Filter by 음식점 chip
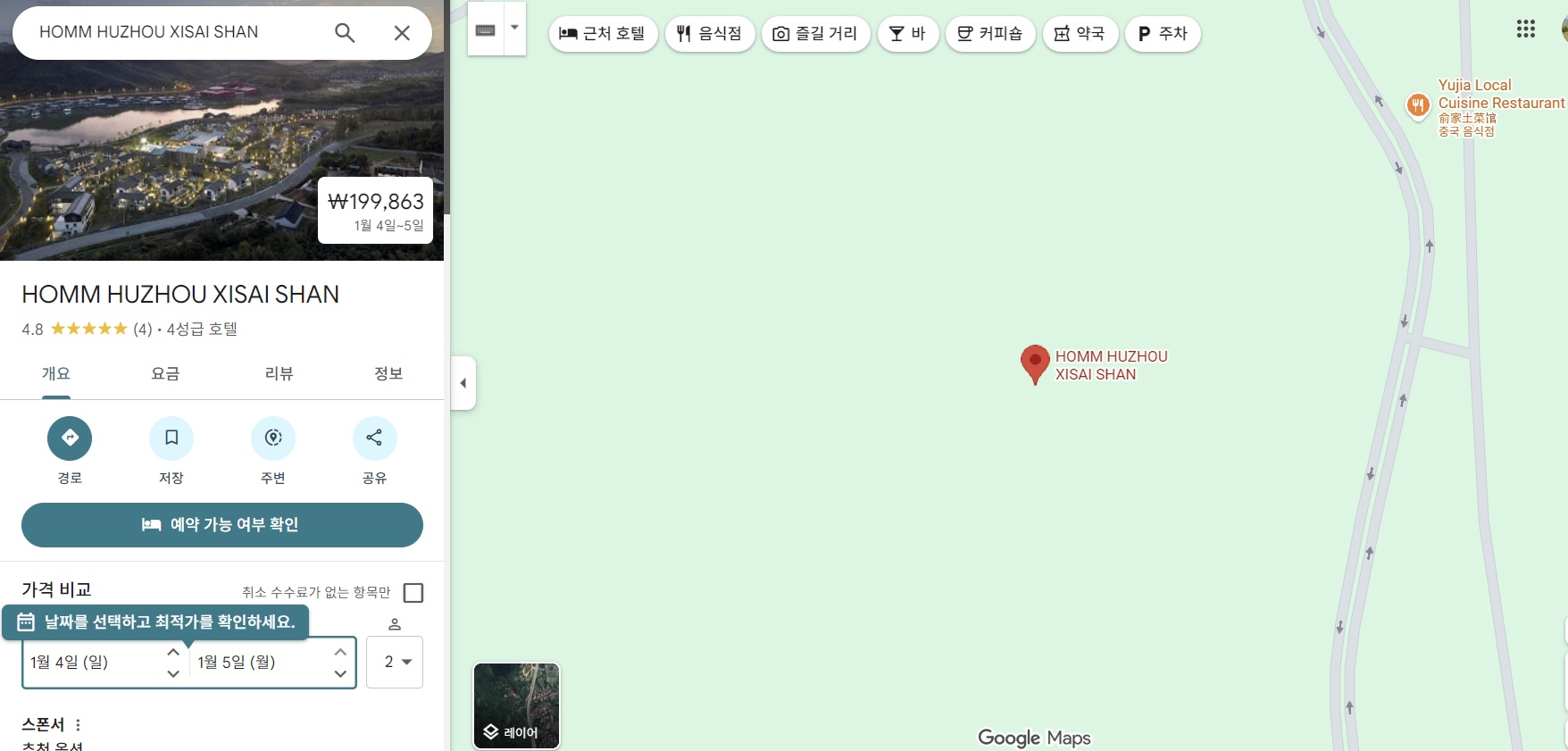 [710, 34]
